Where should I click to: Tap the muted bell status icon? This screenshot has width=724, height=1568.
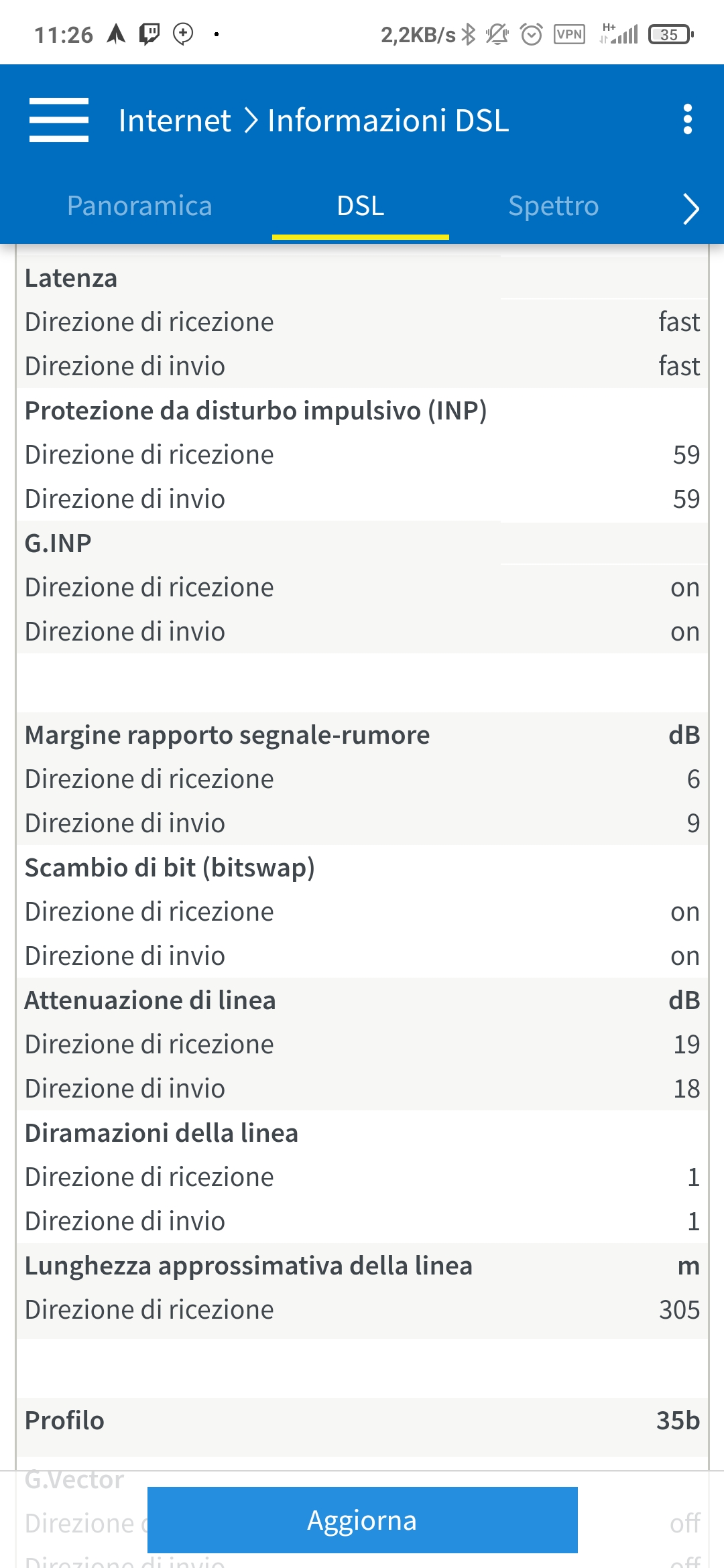tap(497, 34)
